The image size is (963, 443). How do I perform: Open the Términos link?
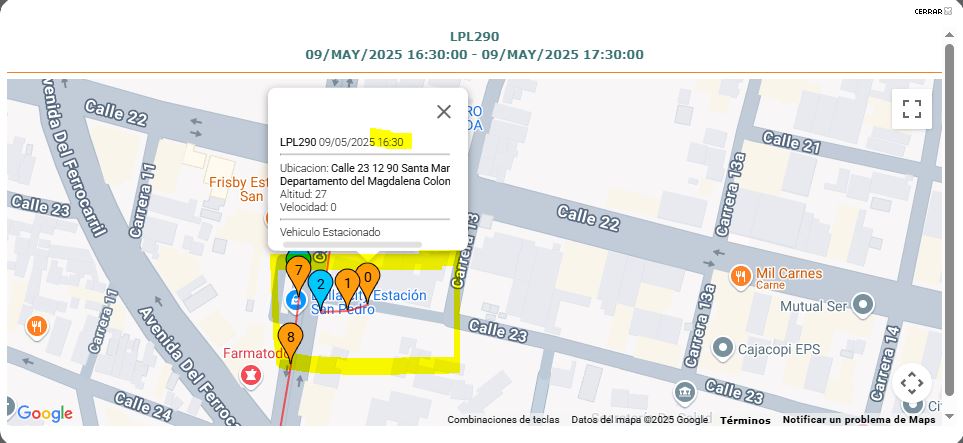click(745, 420)
